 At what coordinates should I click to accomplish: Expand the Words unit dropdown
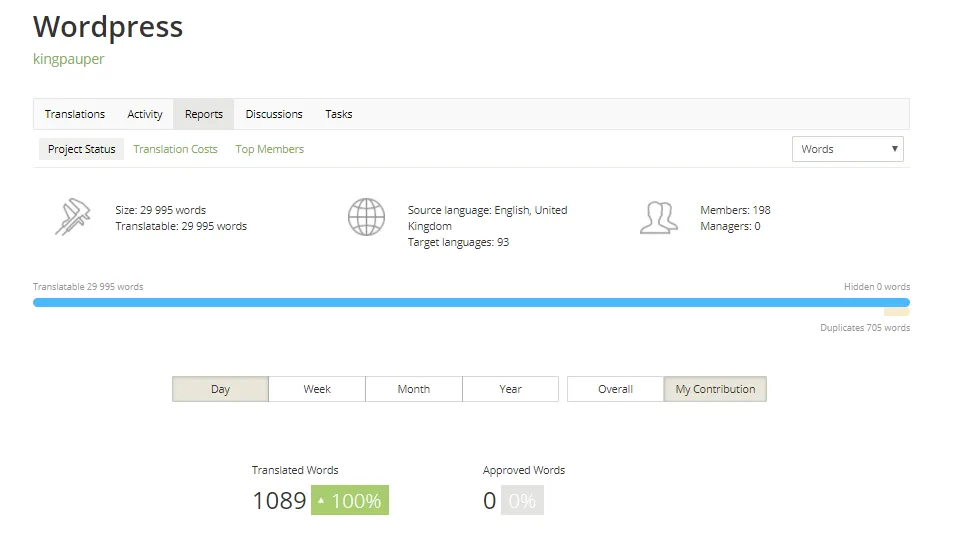pos(848,149)
